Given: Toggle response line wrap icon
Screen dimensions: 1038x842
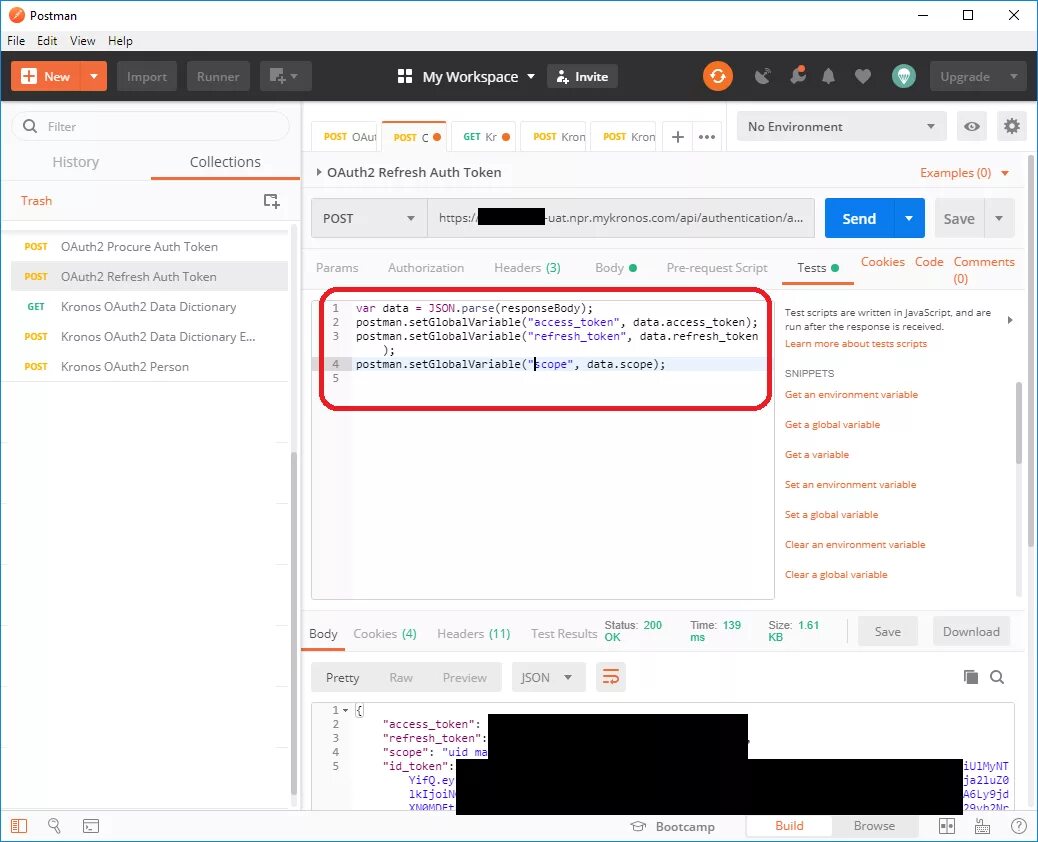Looking at the screenshot, I should coord(610,677).
